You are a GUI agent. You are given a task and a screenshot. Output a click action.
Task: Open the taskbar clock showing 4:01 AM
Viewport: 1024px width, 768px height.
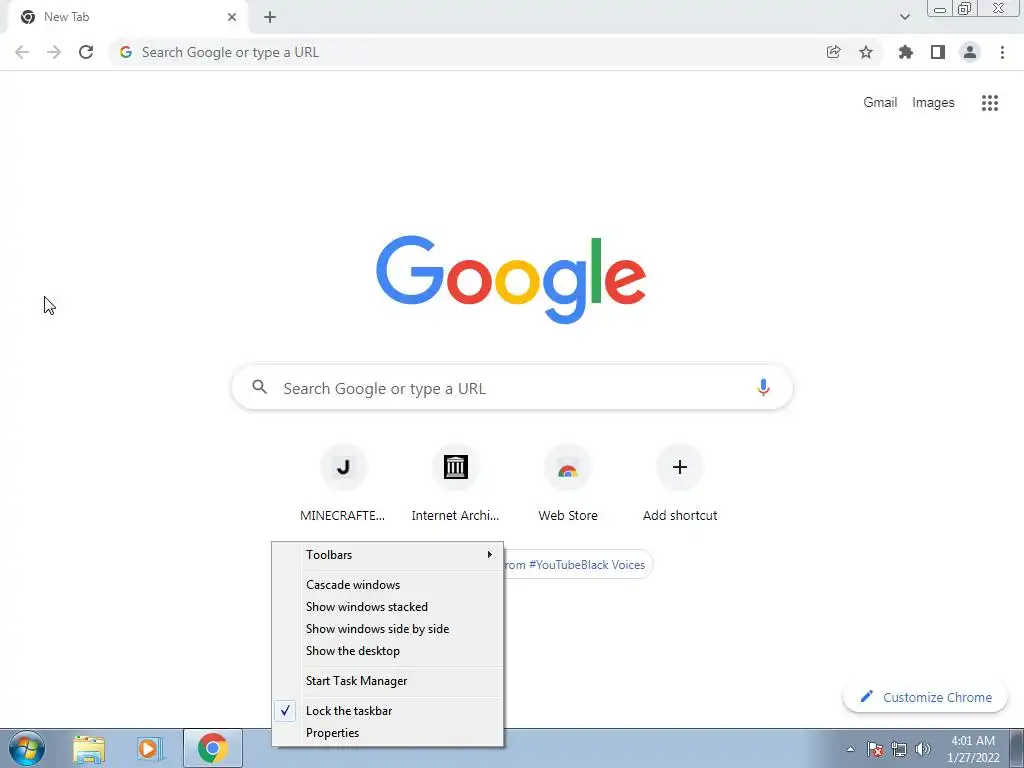point(973,749)
